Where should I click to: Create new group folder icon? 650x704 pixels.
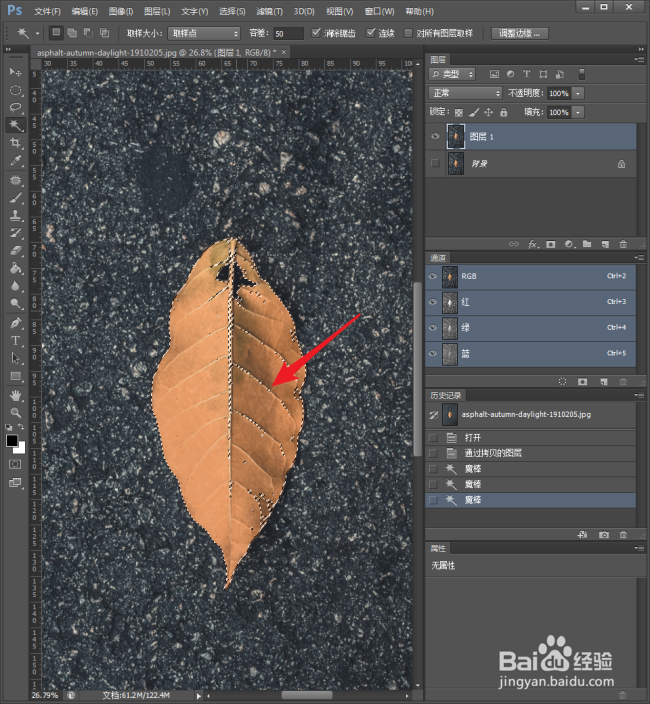pos(587,244)
